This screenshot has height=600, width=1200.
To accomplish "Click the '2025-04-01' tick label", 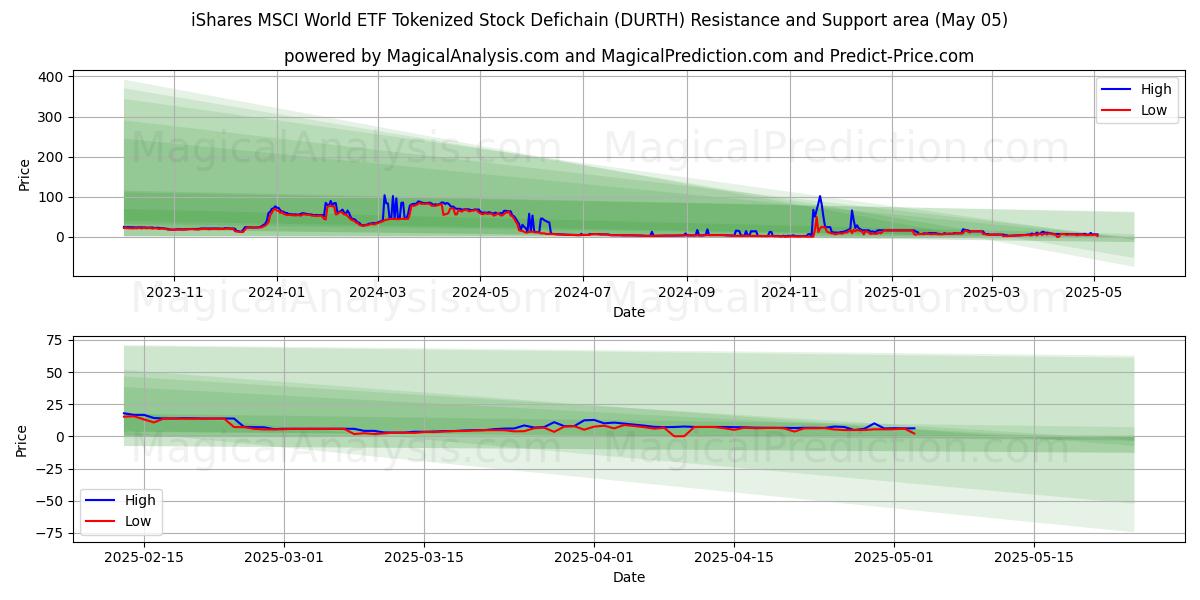I will click(594, 557).
